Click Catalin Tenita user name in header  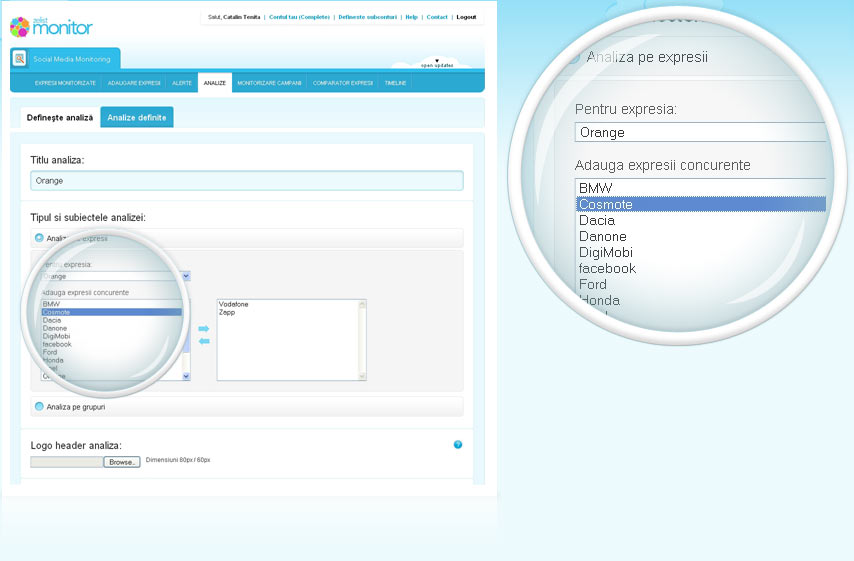[241, 17]
